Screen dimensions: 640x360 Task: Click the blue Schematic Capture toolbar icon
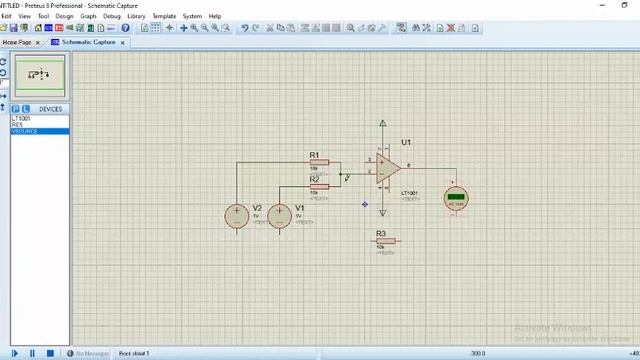coord(49,28)
